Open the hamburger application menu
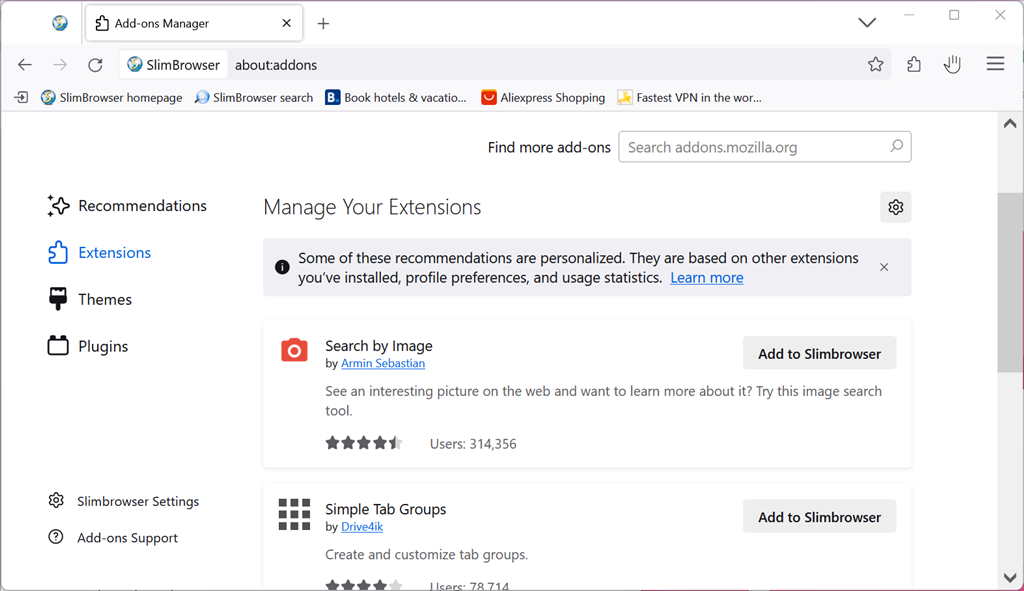This screenshot has width=1024, height=591. point(995,64)
